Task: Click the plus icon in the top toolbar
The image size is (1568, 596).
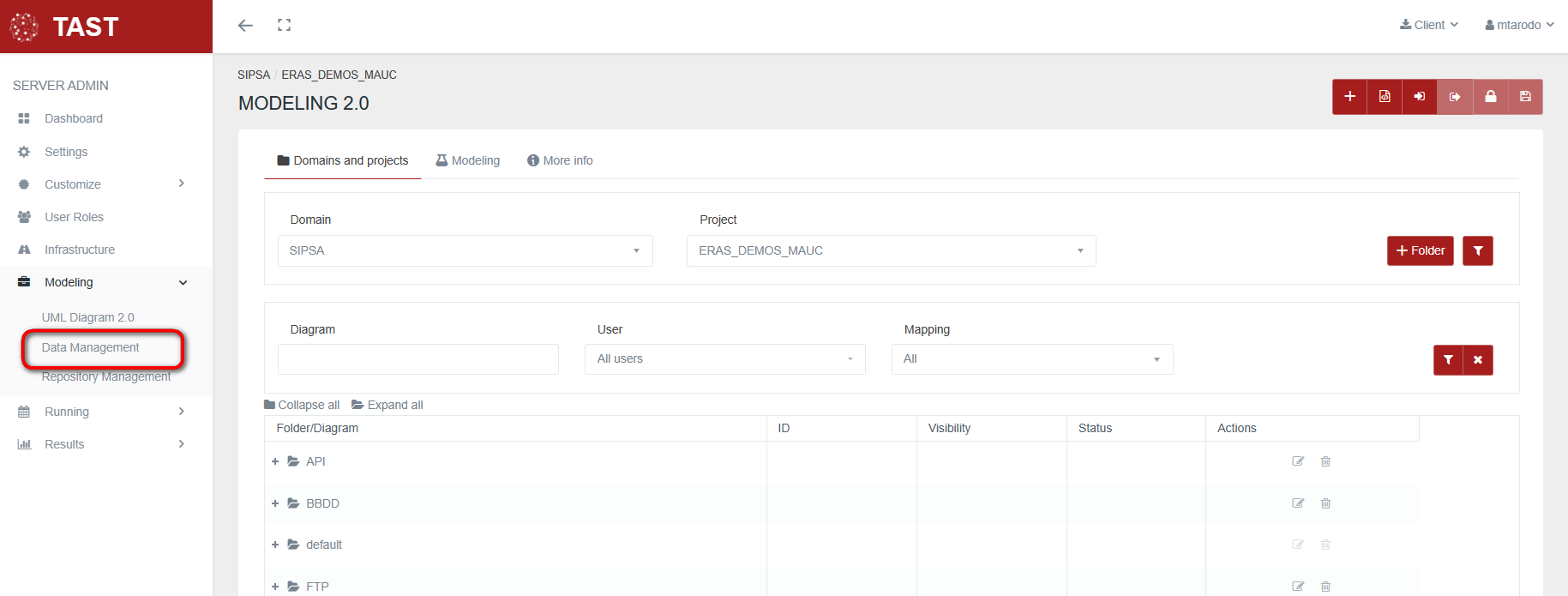Action: [1349, 97]
